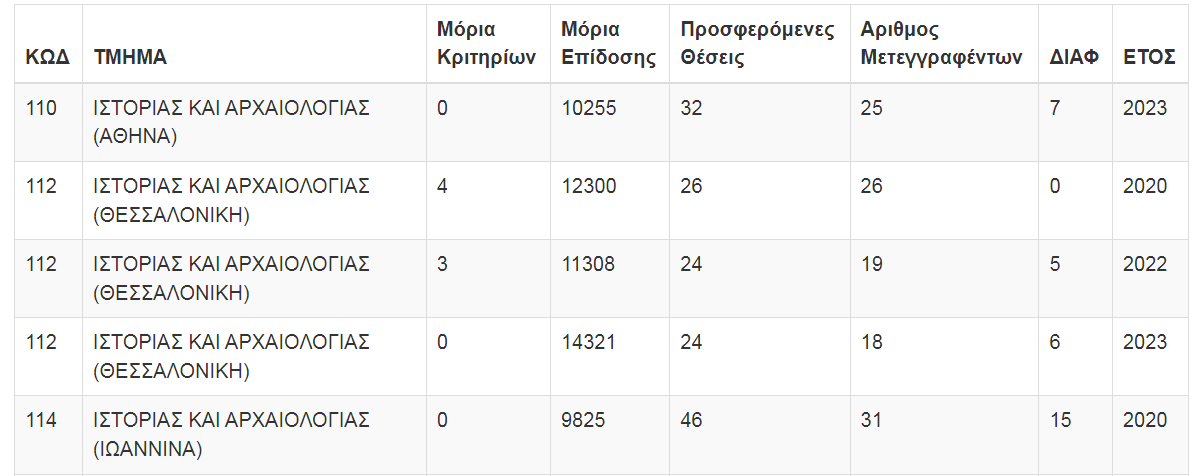Click the ΙΣΤΟΡΙΑΣ ΚΑΙ ΑΡΧΑΙΟΛΟΓΙΑΣ (ΙΩΑΝΝΙΝΑ) cell
This screenshot has height=476, width=1202.
pyautogui.click(x=231, y=434)
